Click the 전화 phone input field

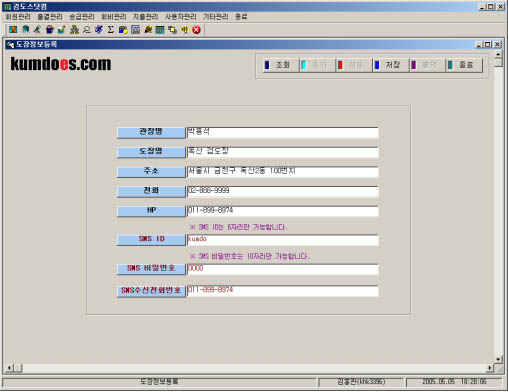click(x=282, y=191)
